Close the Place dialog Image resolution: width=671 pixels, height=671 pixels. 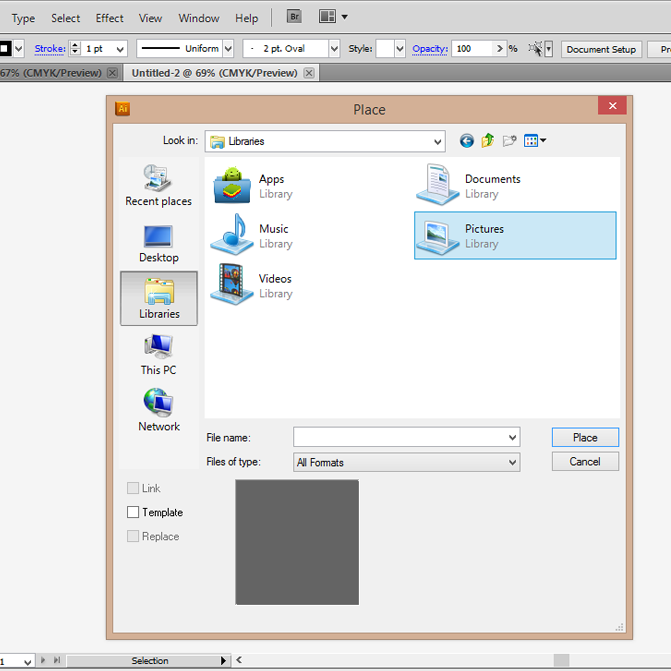click(612, 105)
